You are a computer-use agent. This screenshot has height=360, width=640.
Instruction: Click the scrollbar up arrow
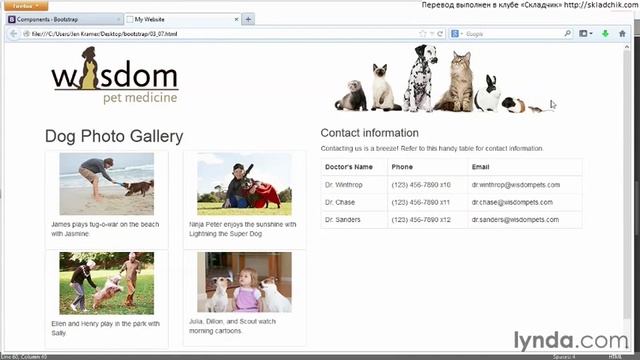click(x=627, y=47)
